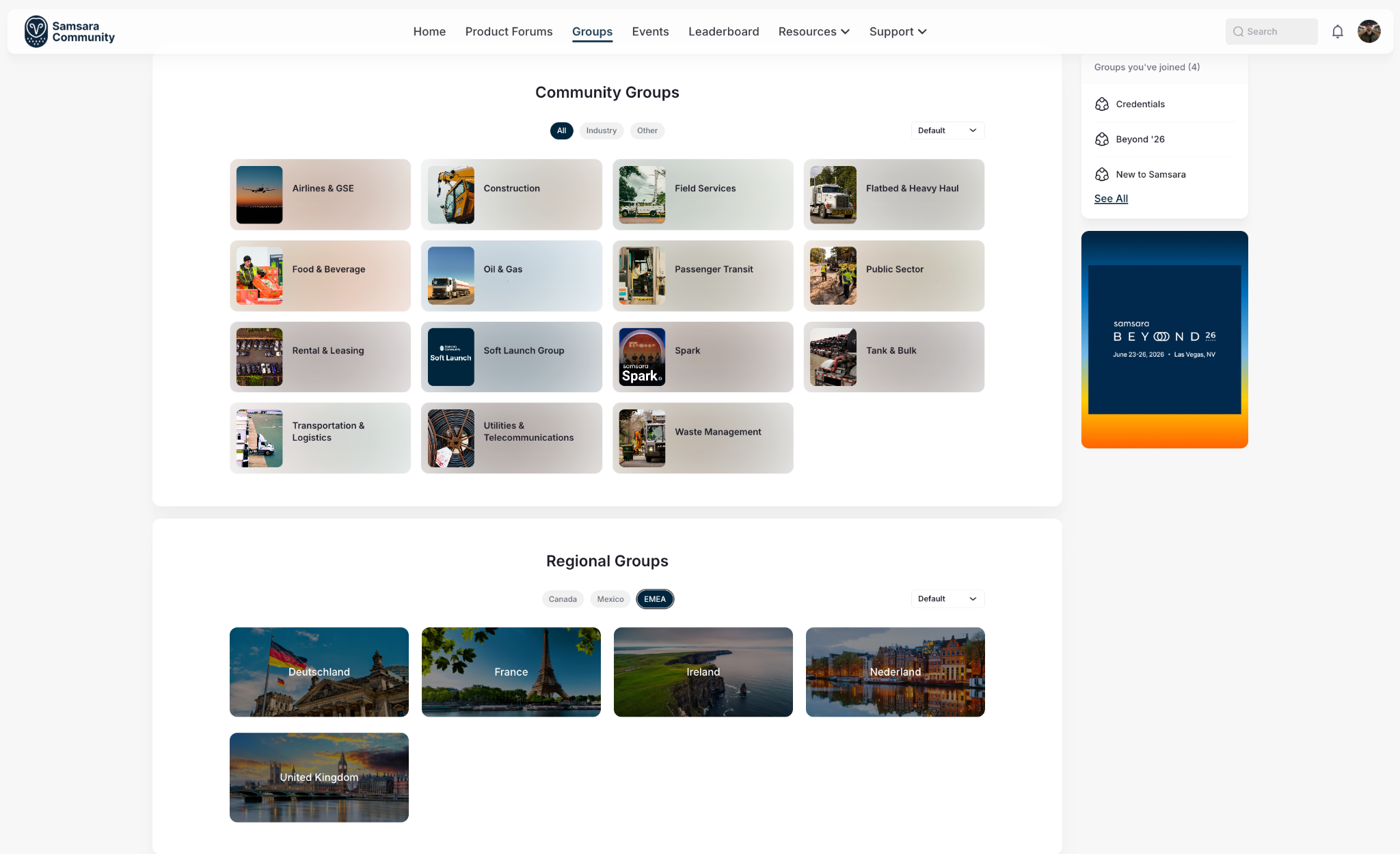Screen dimensions: 1400x854
Task: Open the Rental & Leasing group card
Action: coord(320,357)
